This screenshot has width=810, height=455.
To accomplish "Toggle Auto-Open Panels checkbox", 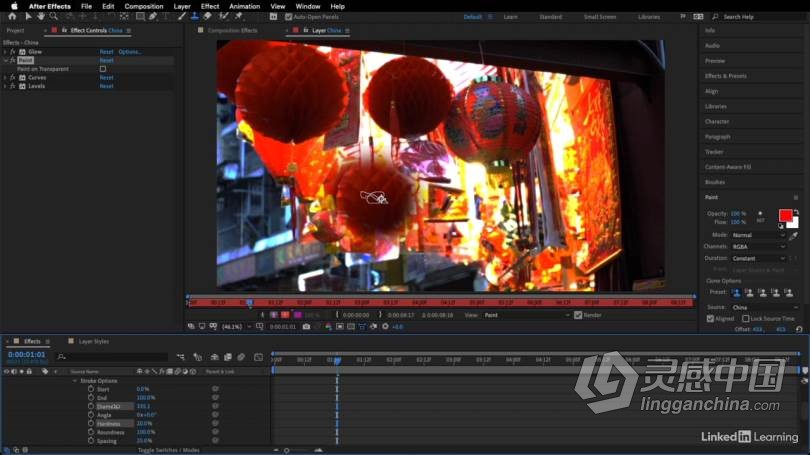I will (288, 17).
